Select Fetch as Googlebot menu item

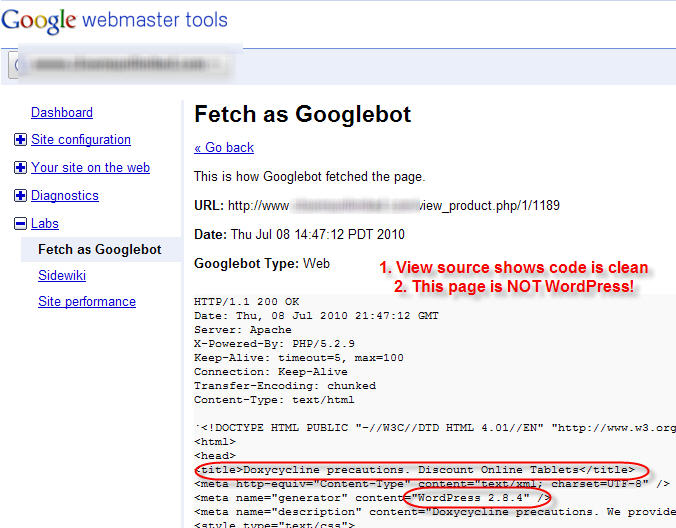pyautogui.click(x=100, y=250)
